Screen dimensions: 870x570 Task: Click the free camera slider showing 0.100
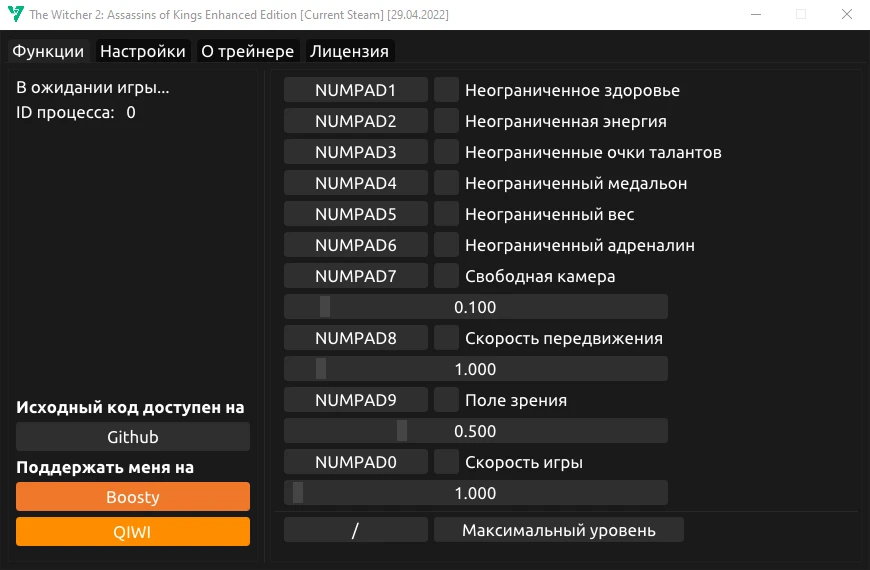pyautogui.click(x=476, y=307)
